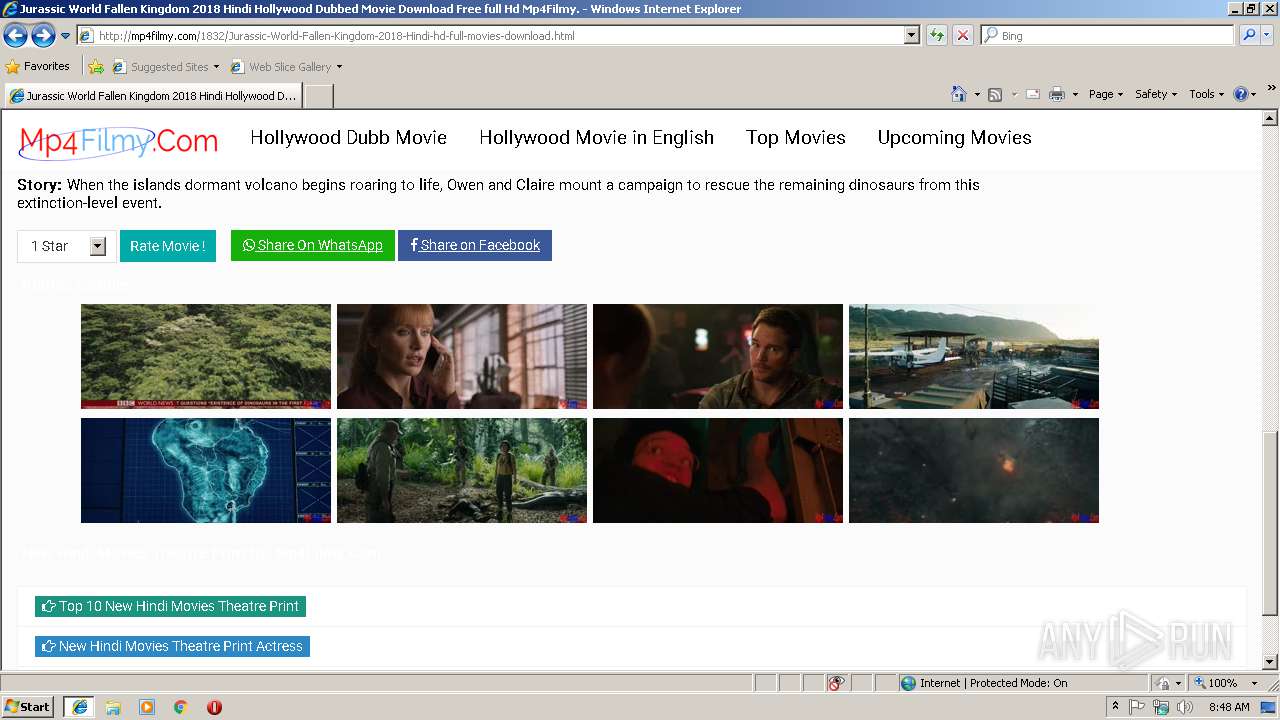1280x720 pixels.
Task: Open the woman on phone screenshot thumbnail
Action: (x=462, y=357)
